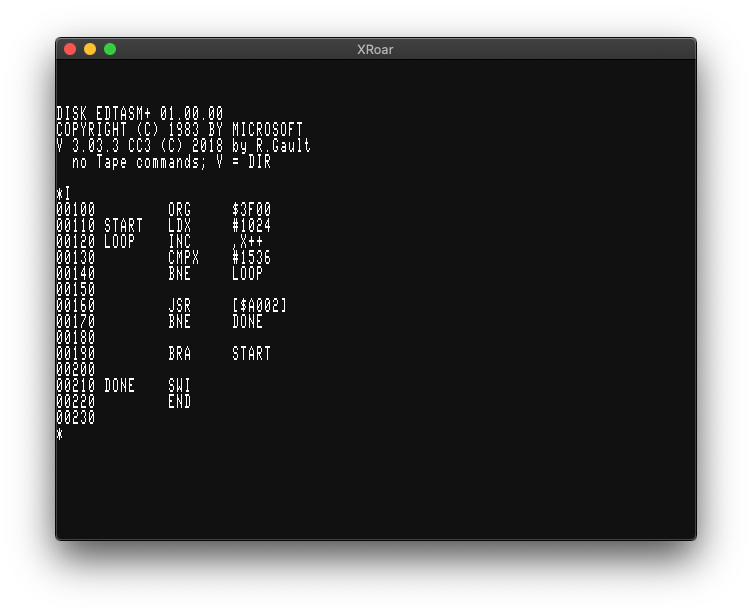The width and height of the screenshot is (752, 614).
Task: Click the #1024 operand
Action: click(251, 225)
